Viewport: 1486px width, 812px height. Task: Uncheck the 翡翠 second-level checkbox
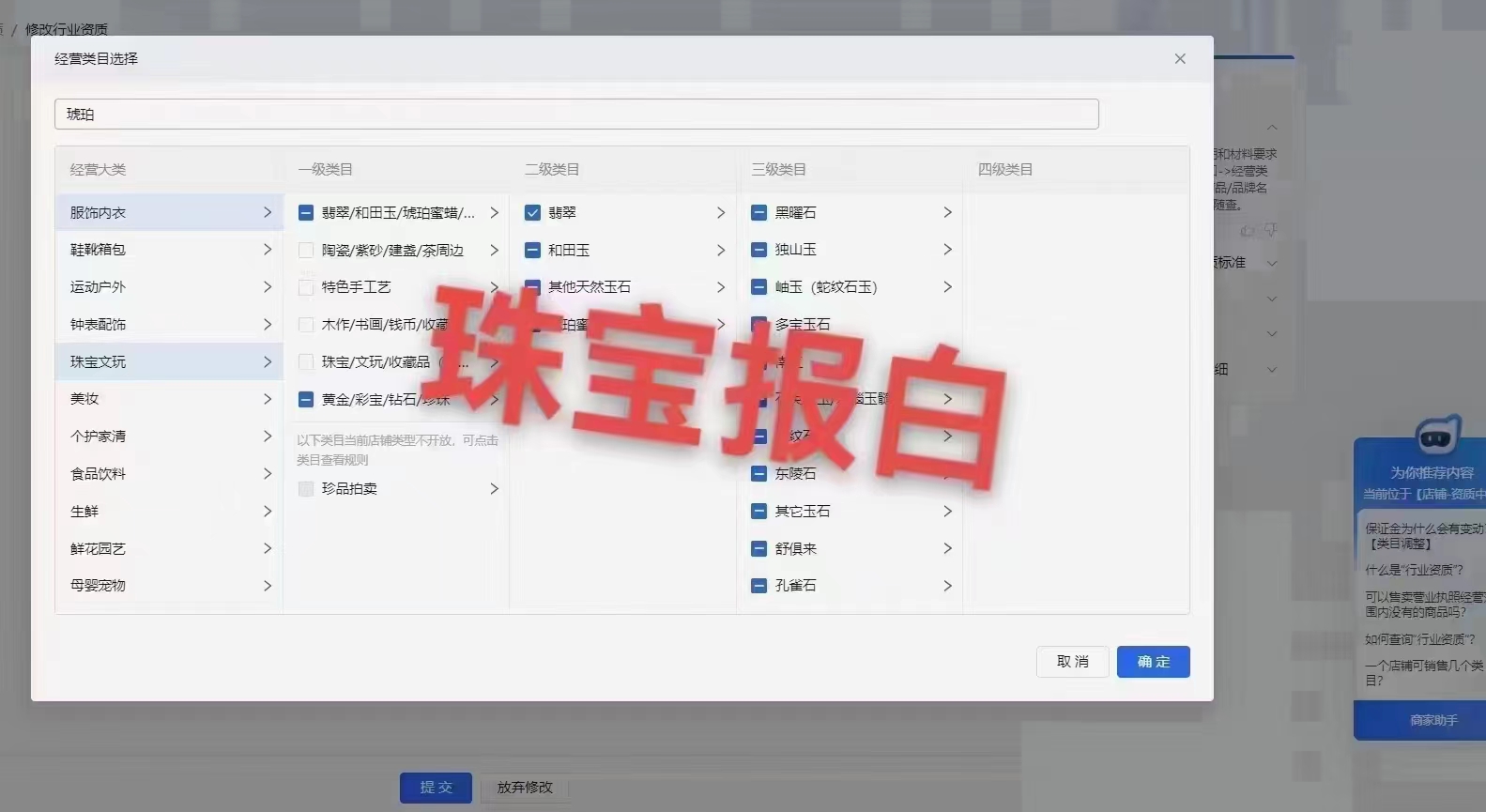(x=532, y=213)
